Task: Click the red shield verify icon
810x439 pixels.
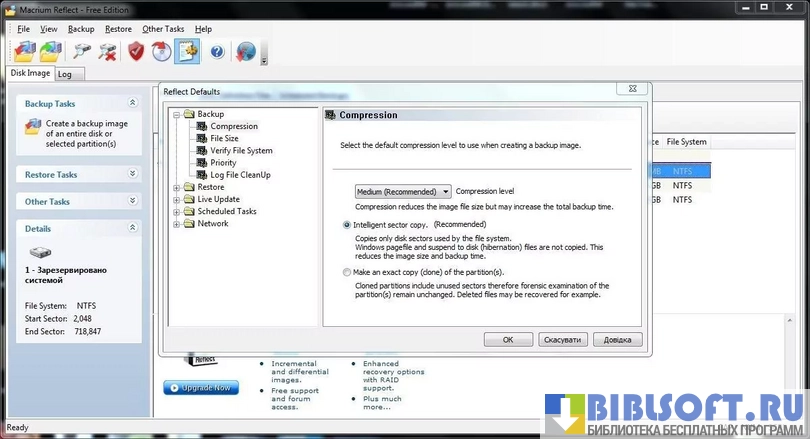Action: (136, 51)
